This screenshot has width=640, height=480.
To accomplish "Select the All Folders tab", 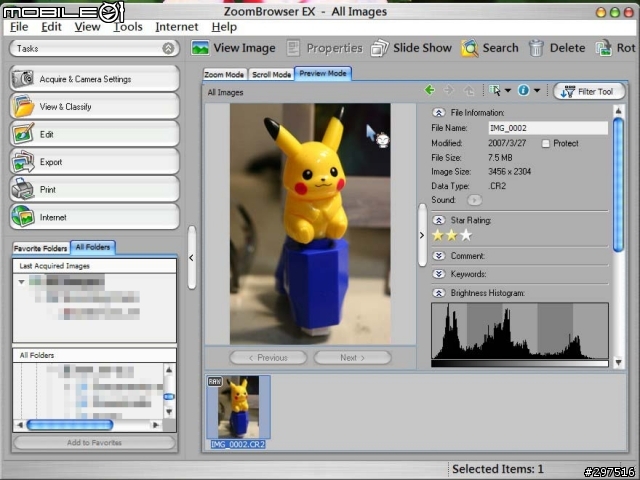I will point(93,247).
